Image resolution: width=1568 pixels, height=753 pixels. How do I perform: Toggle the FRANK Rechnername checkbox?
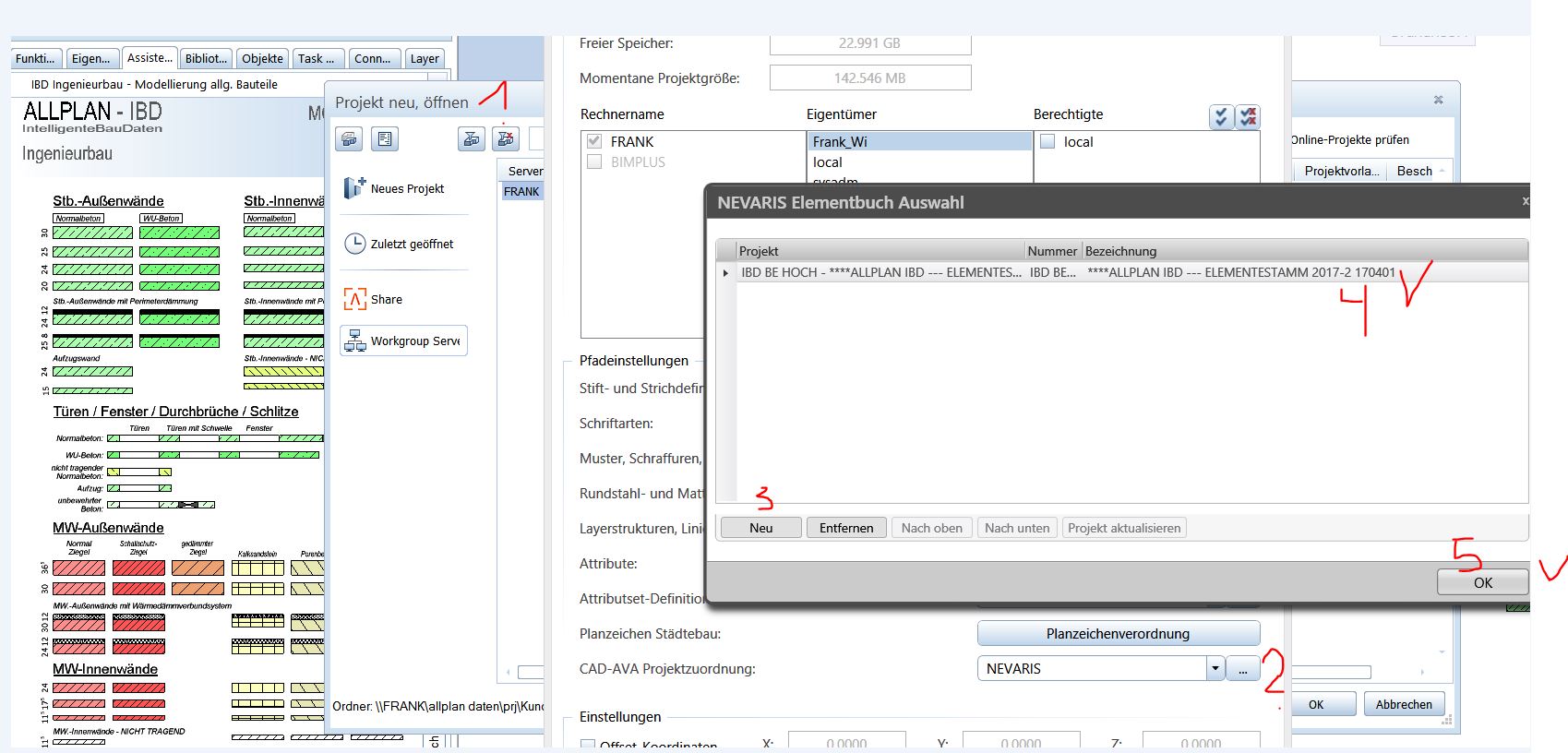tap(594, 141)
